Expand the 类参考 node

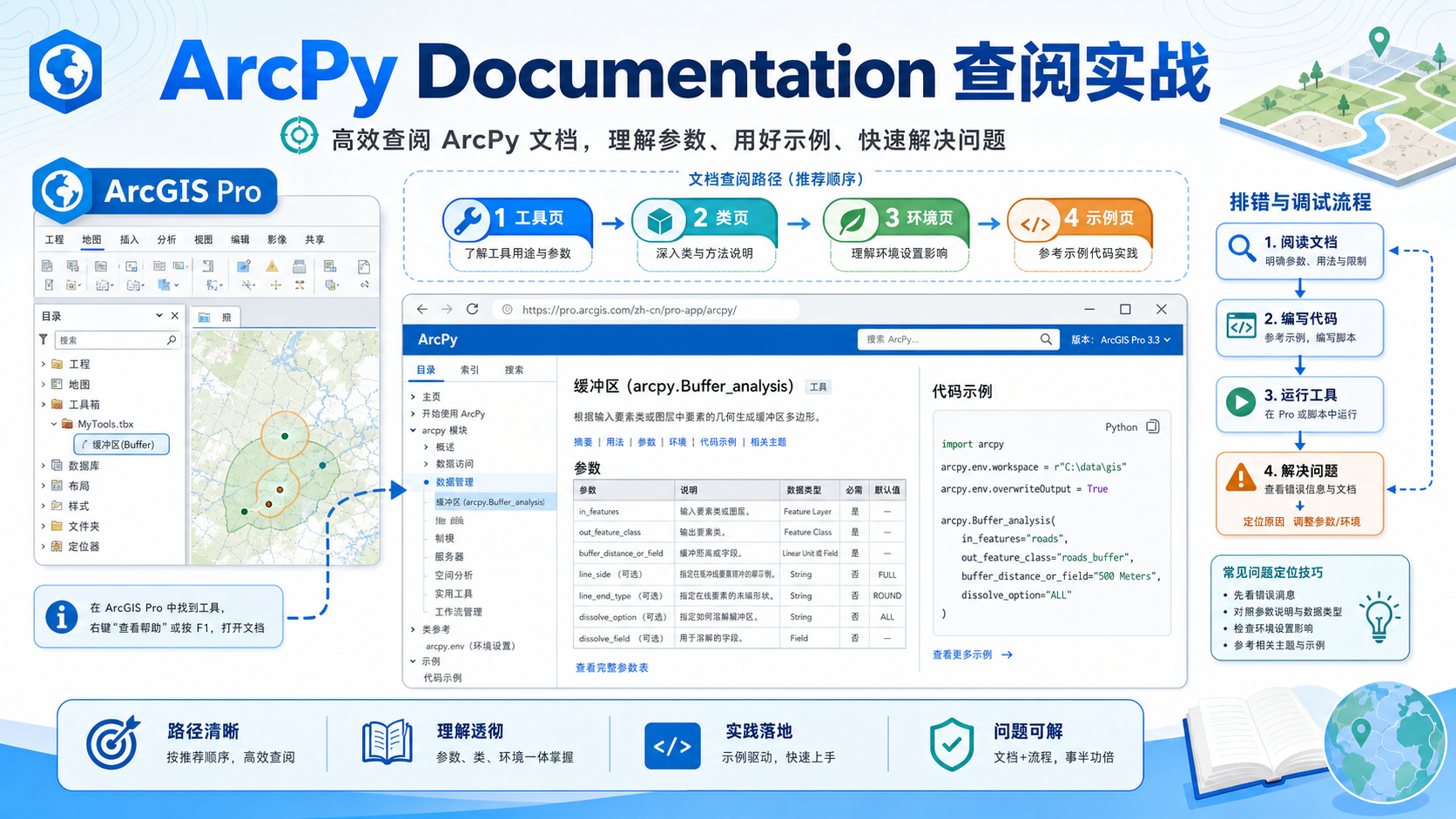(x=414, y=629)
